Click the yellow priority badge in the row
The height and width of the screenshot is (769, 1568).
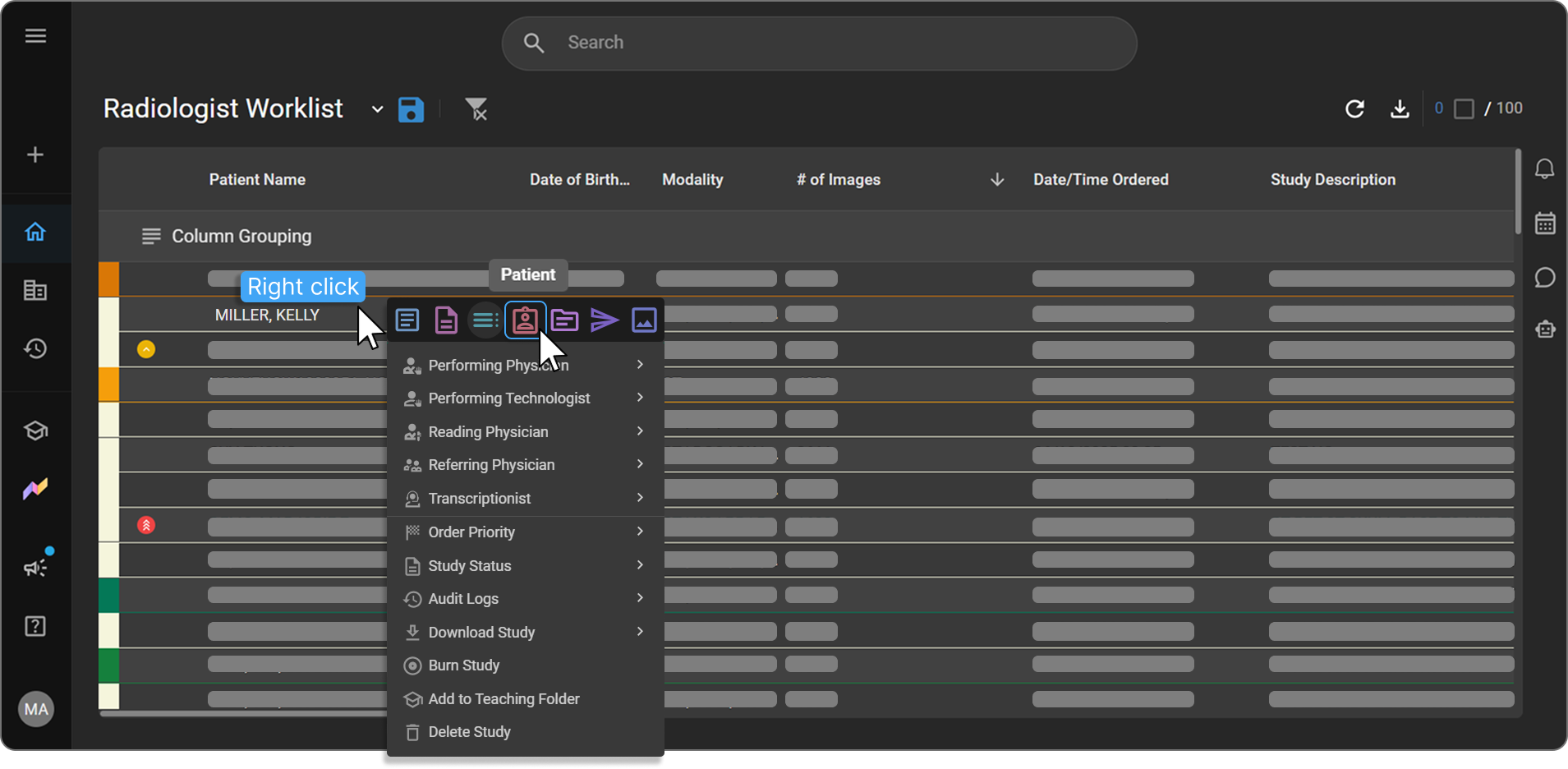pos(146,349)
